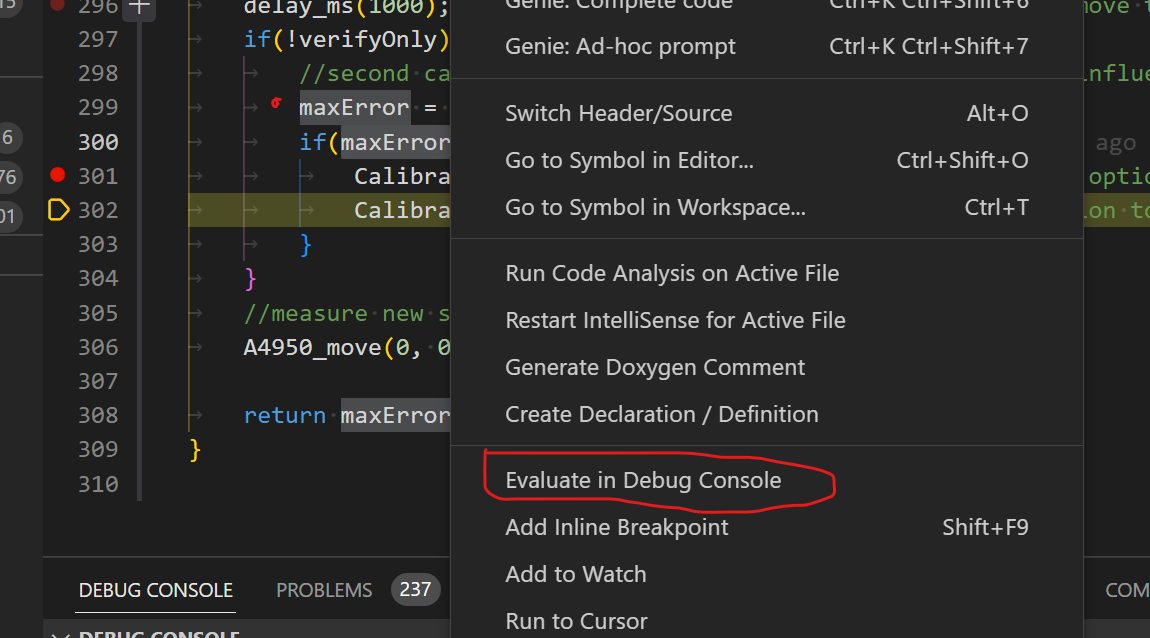Click line number 308 in the gutter
The height and width of the screenshot is (638, 1150).
(98, 415)
